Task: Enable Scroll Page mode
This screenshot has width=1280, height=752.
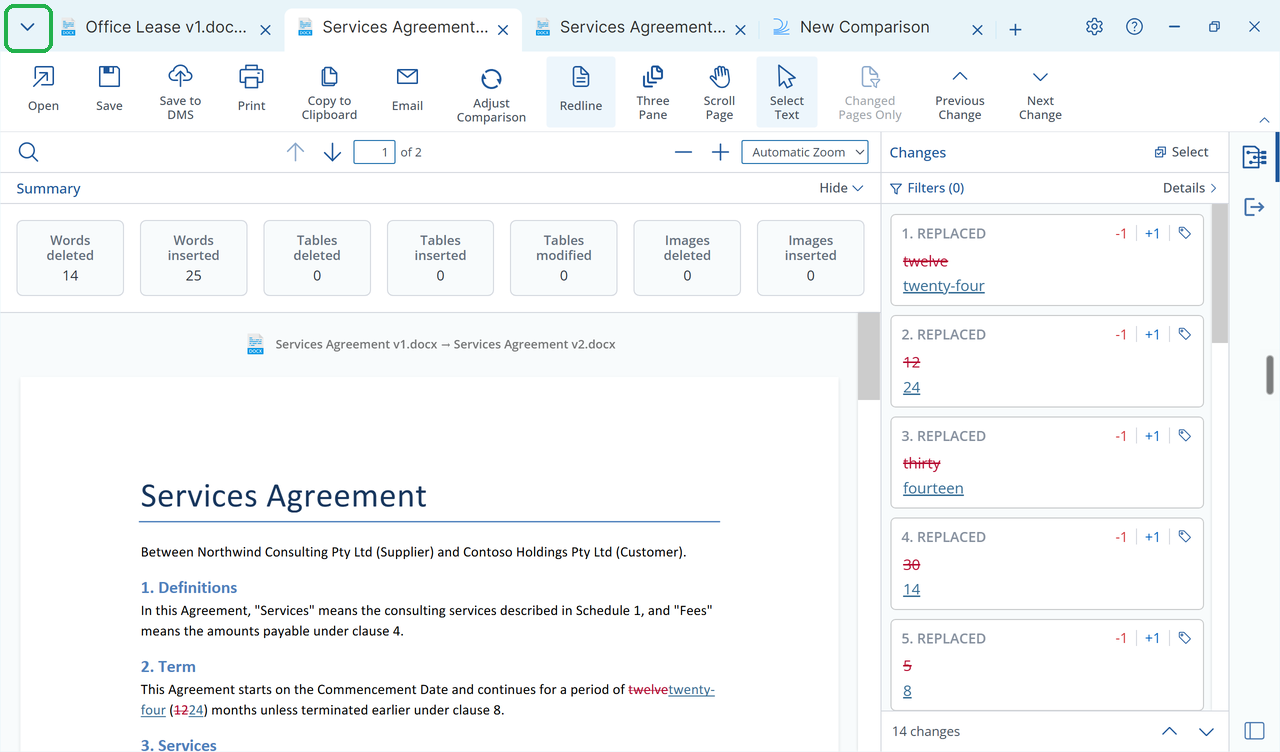Action: [x=719, y=92]
